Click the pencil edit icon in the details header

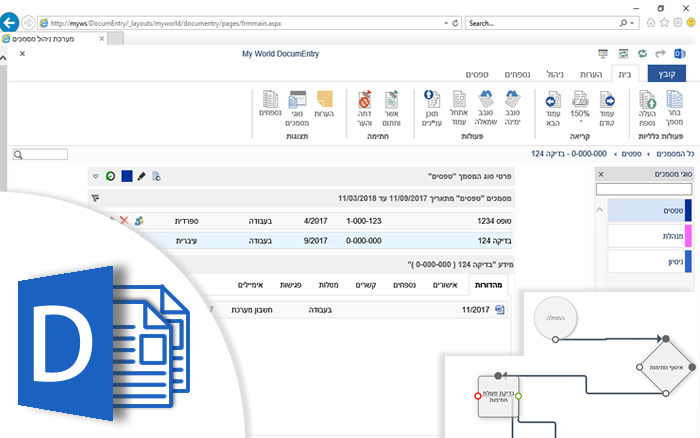click(x=142, y=176)
